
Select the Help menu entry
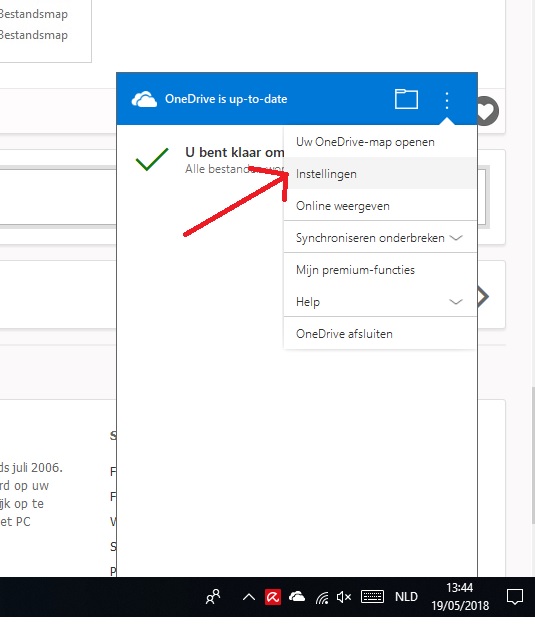380,301
